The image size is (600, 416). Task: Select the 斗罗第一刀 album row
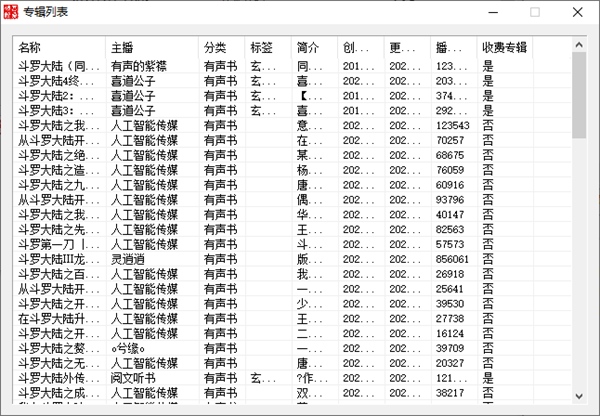(59, 244)
